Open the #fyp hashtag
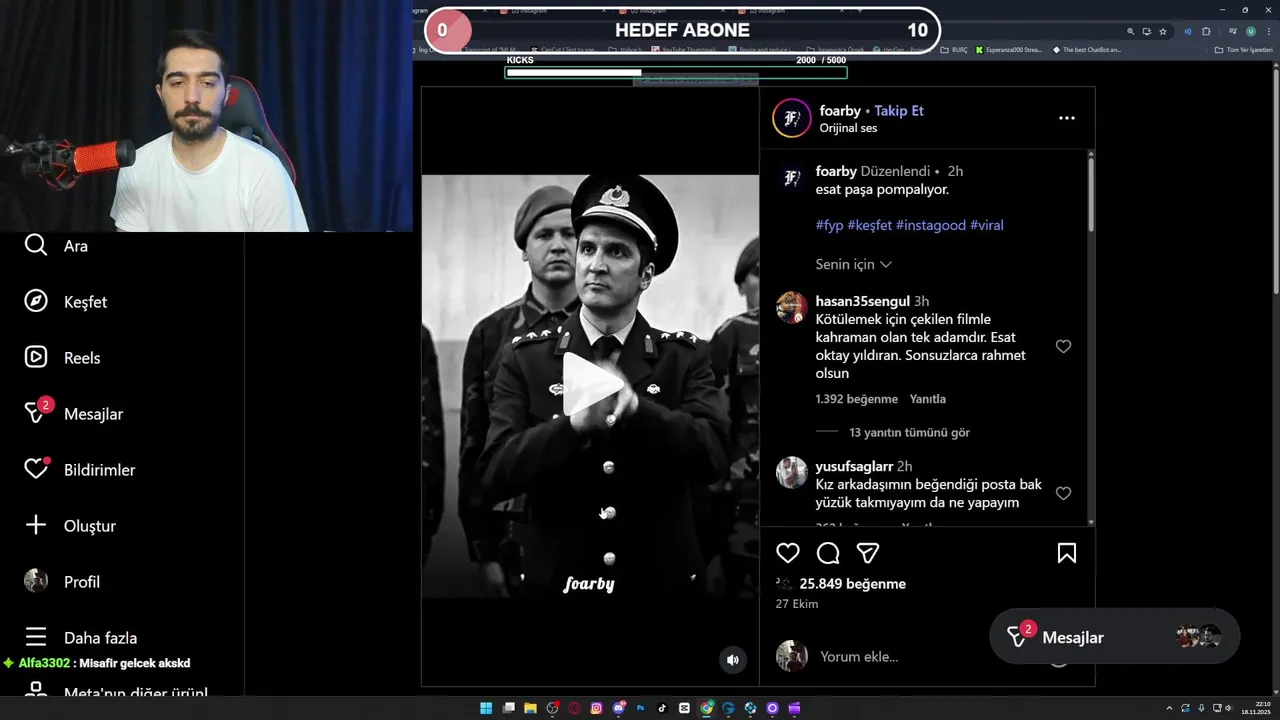The height and width of the screenshot is (720, 1280). (x=829, y=225)
